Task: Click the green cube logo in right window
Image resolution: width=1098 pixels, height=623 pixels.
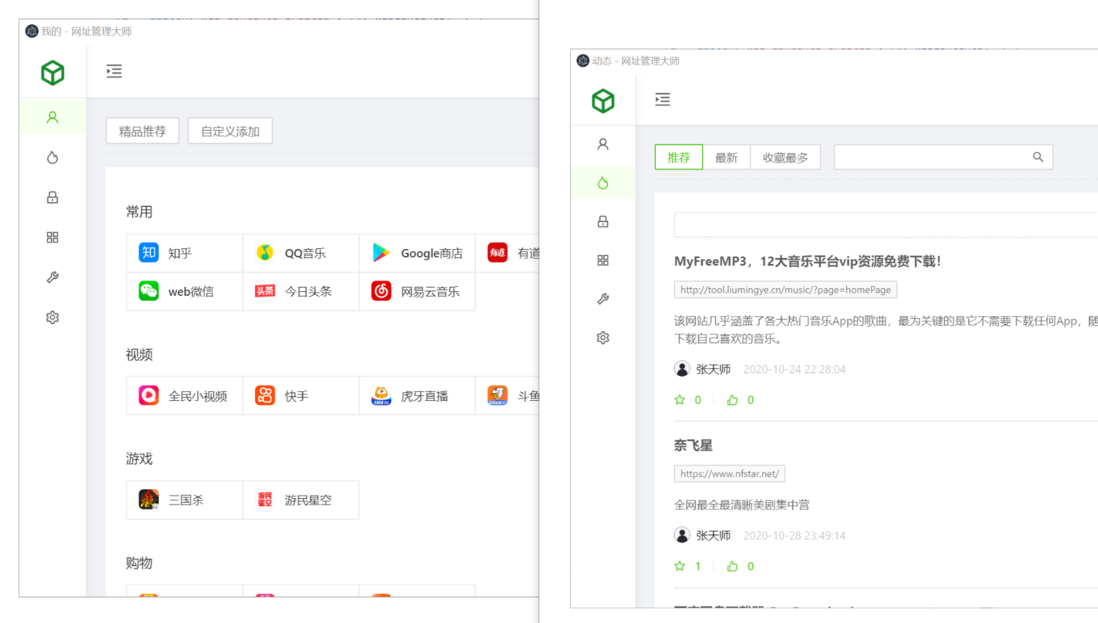Action: tap(603, 101)
